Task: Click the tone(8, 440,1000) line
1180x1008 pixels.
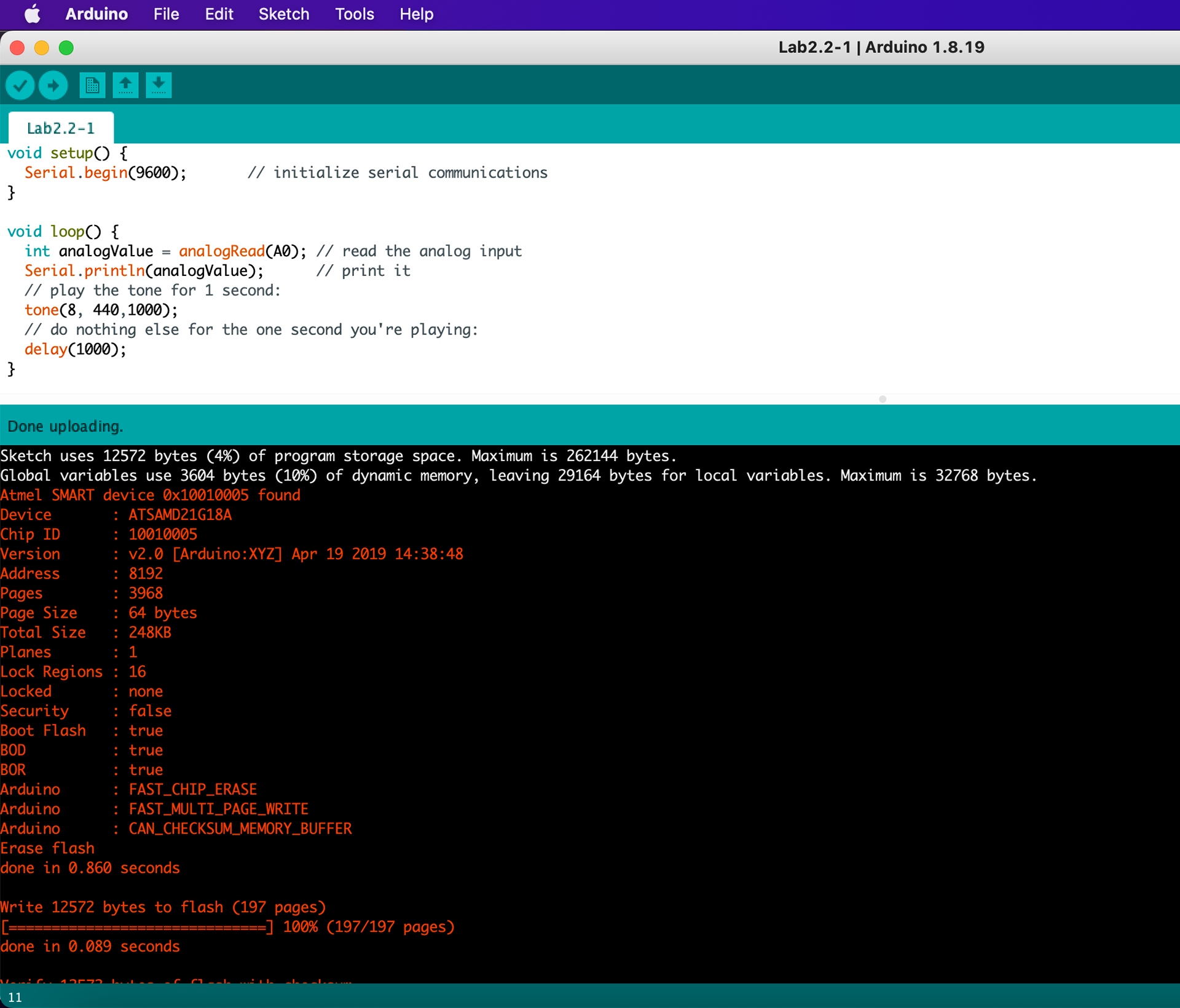Action: tap(101, 310)
